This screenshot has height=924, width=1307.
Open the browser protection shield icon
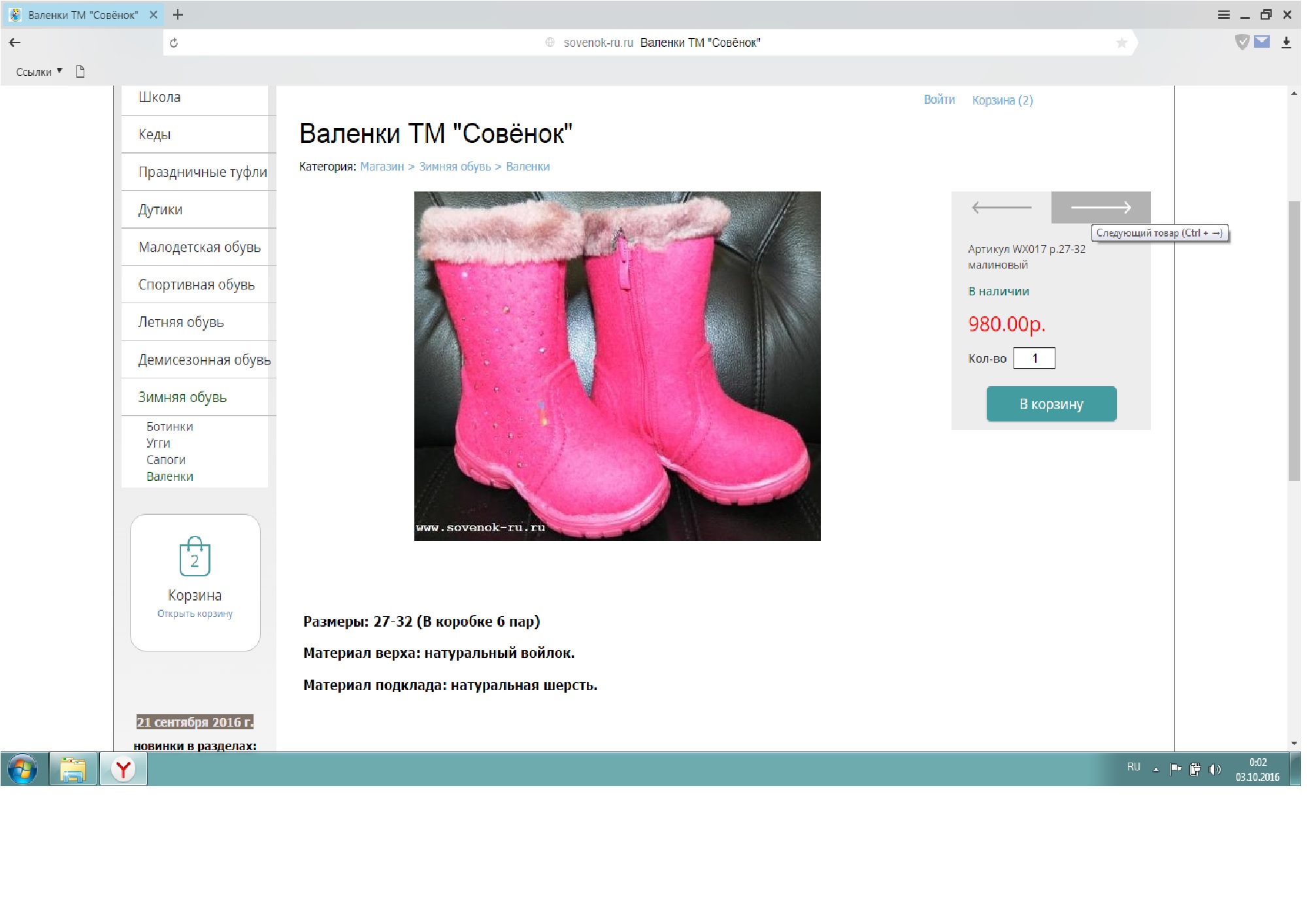coord(1242,42)
